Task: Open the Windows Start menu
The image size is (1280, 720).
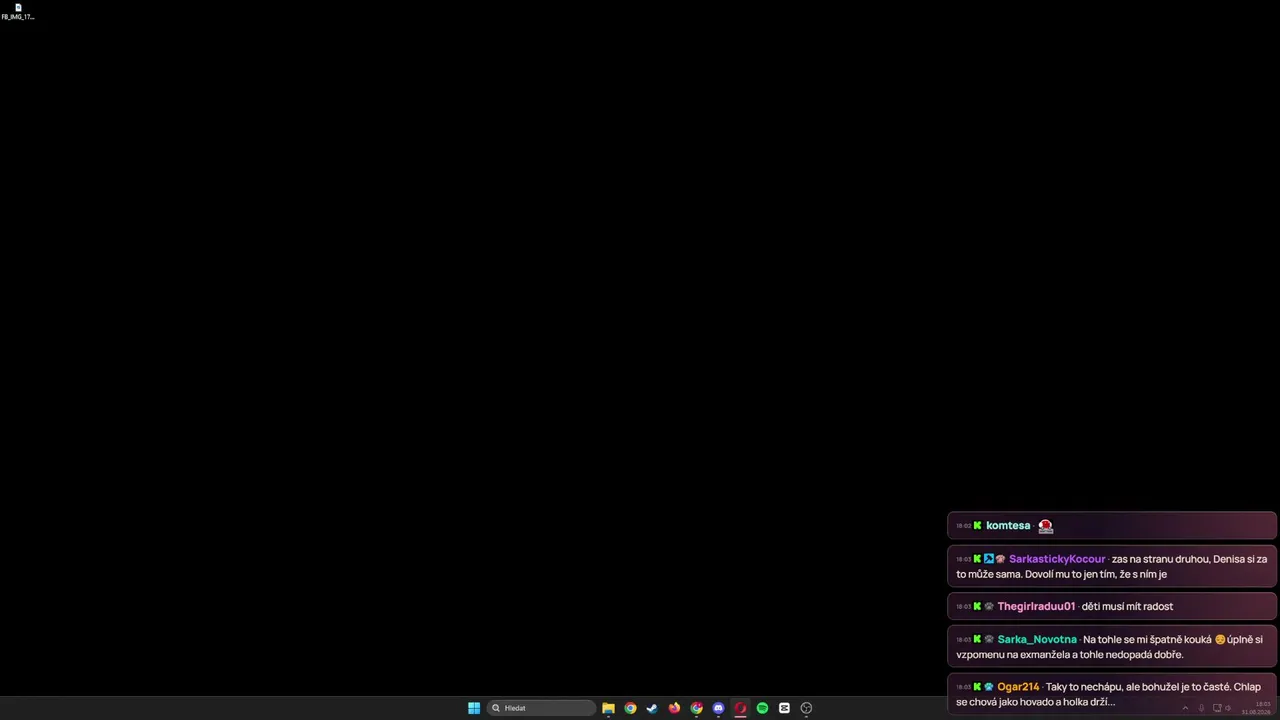Action: pyautogui.click(x=474, y=708)
